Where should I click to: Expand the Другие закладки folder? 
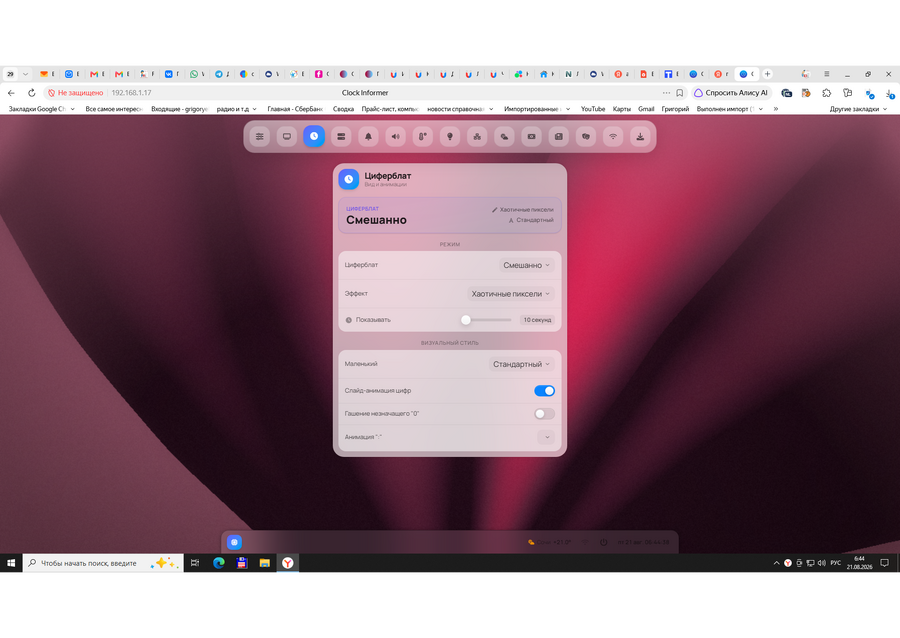pos(858,109)
